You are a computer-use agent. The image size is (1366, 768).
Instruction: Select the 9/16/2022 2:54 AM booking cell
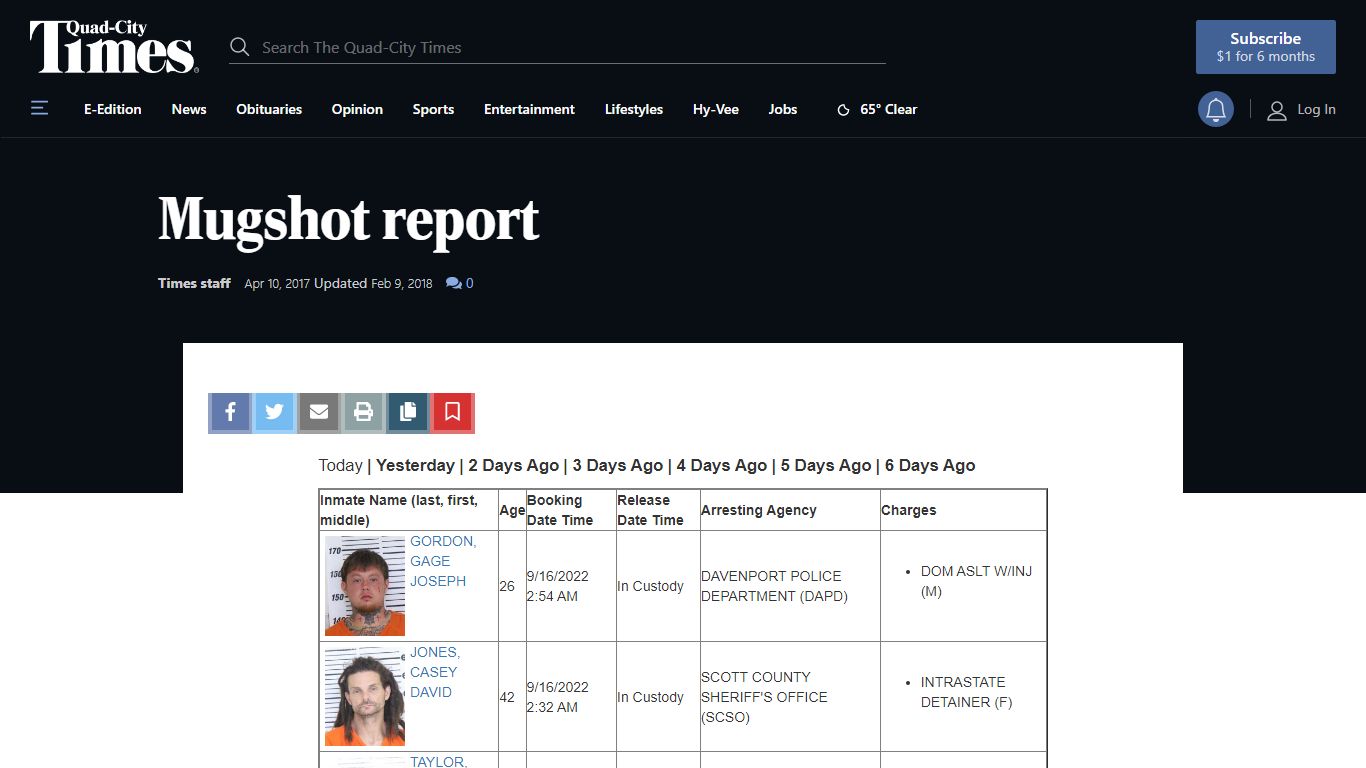point(571,586)
